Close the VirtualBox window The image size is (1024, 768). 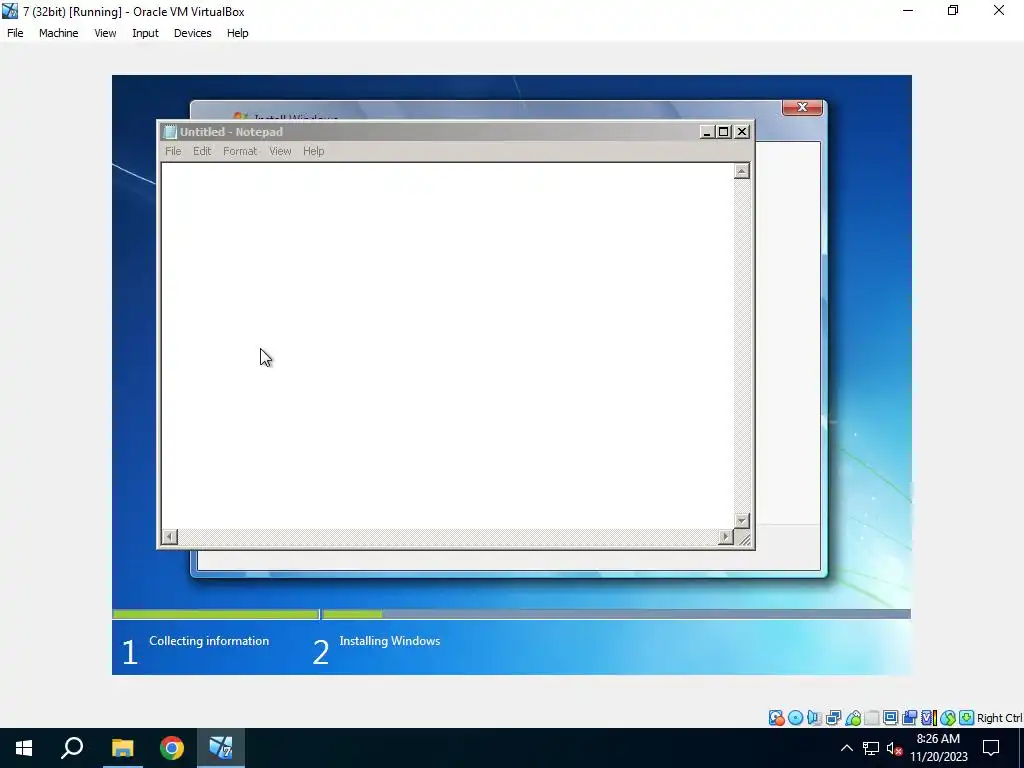tap(999, 11)
